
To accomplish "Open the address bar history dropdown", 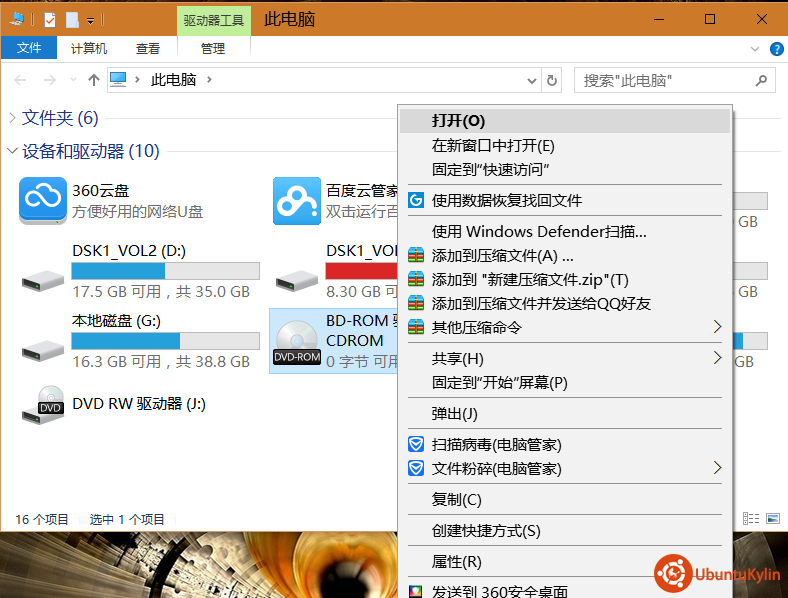I will point(530,80).
